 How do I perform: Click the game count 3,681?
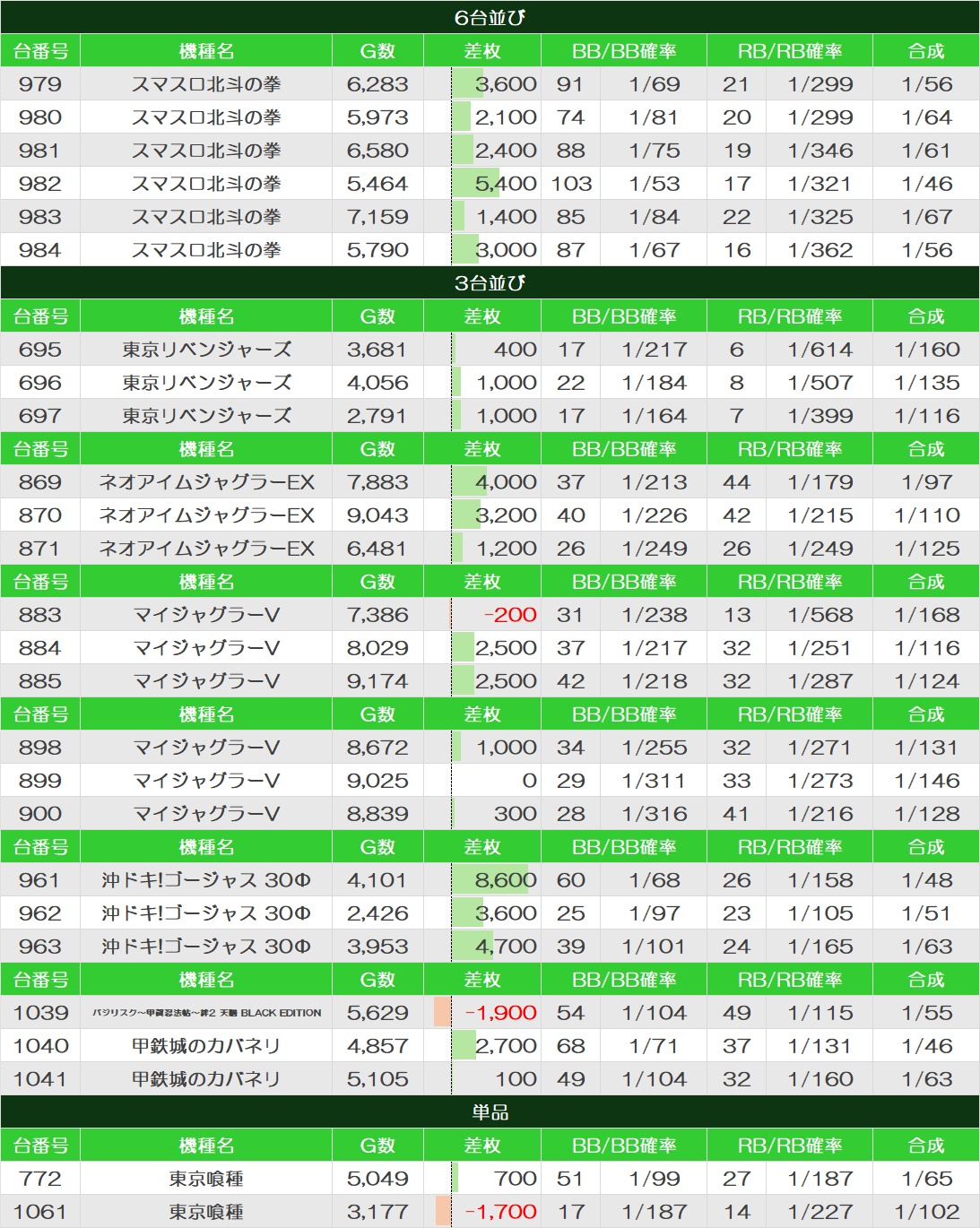pyautogui.click(x=377, y=350)
